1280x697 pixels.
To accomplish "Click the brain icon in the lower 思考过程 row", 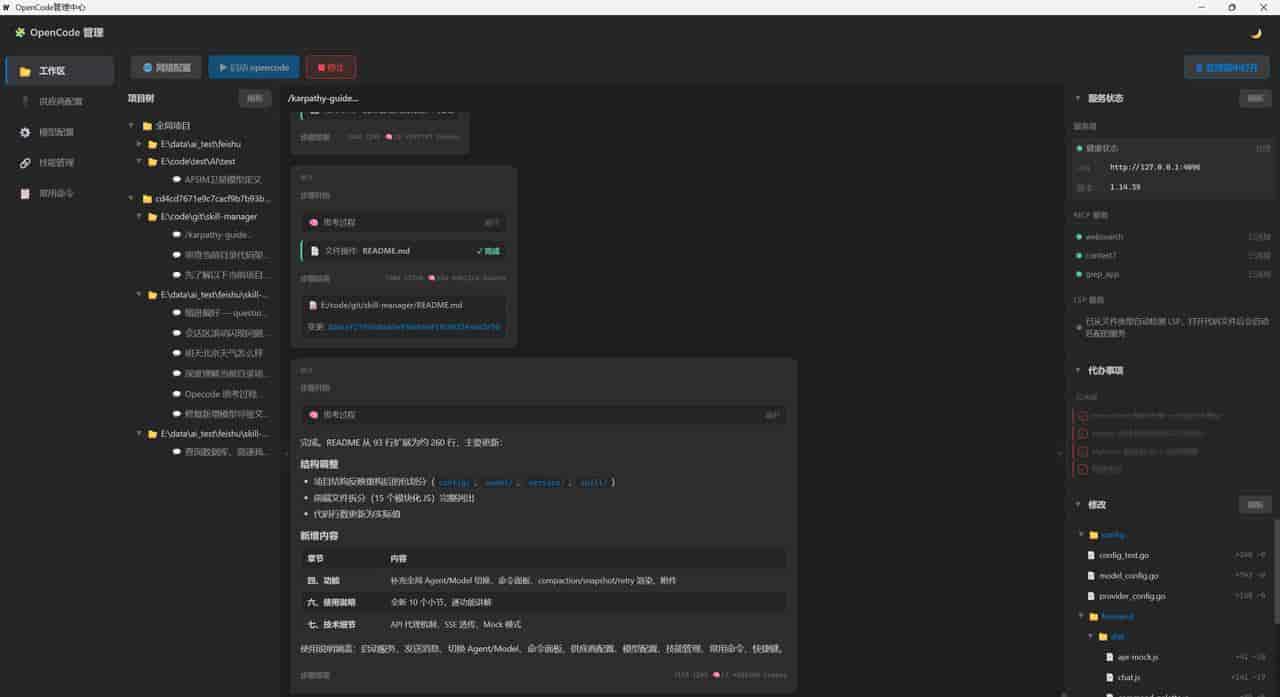I will click(313, 414).
